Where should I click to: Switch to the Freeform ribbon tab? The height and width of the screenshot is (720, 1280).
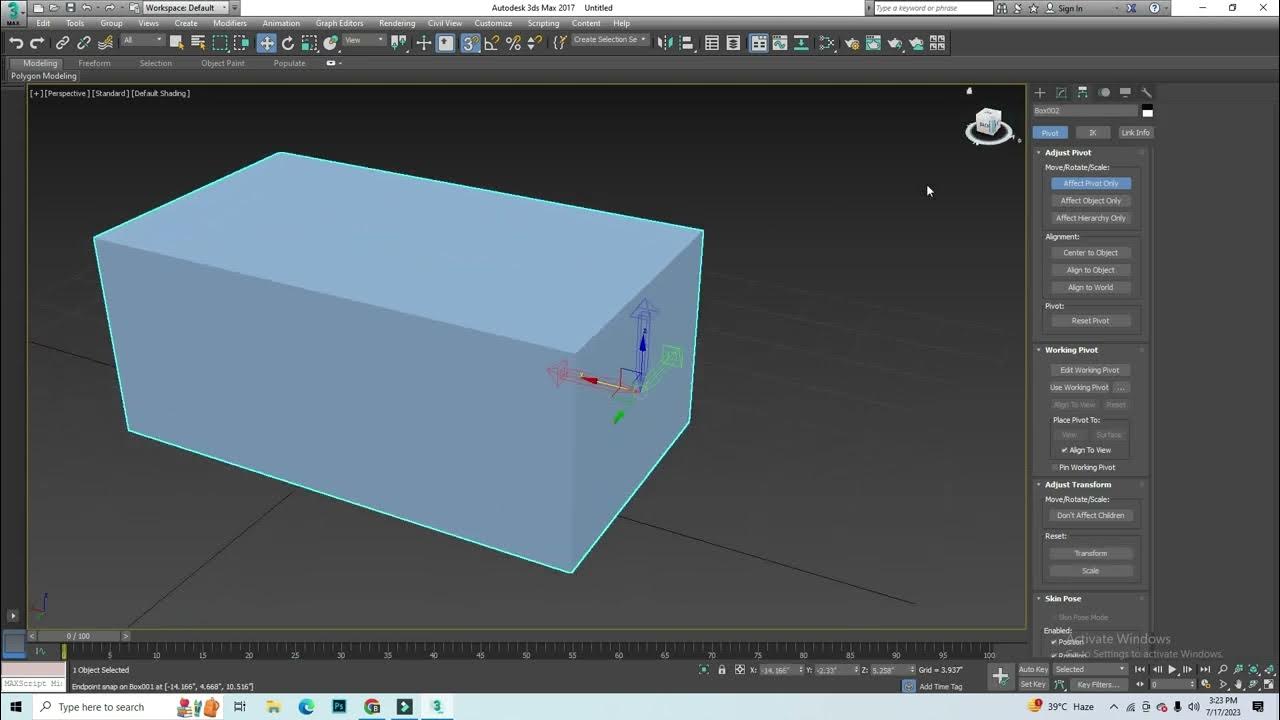click(95, 63)
